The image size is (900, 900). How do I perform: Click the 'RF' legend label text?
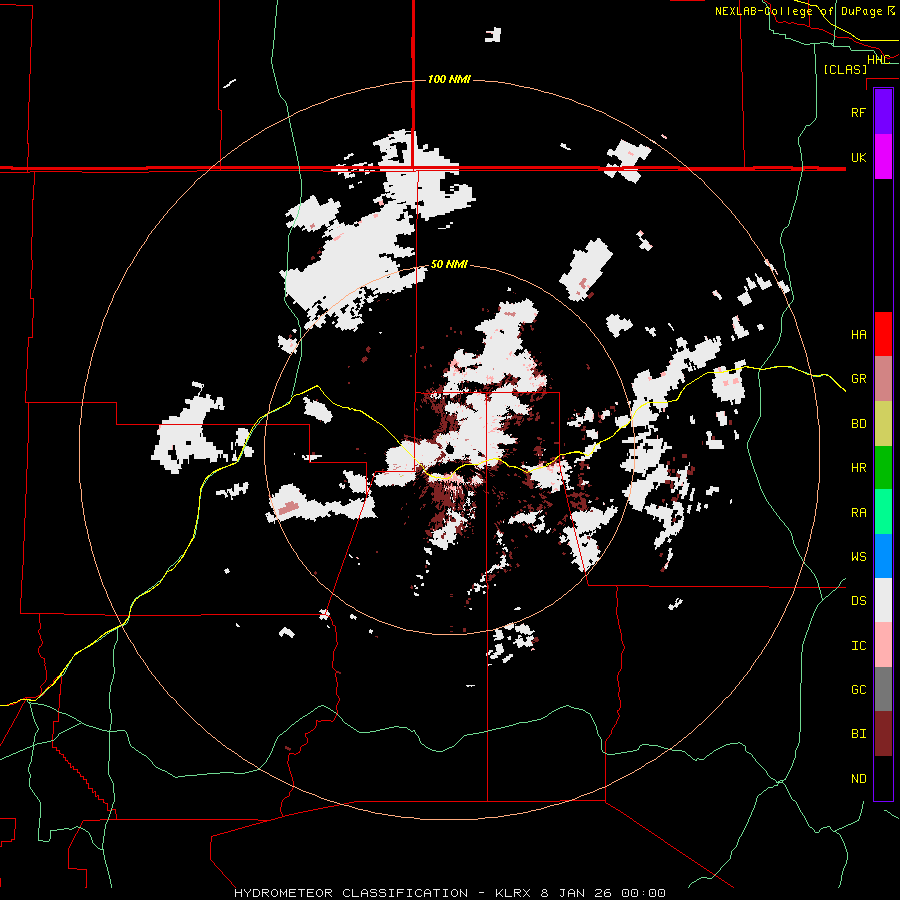tap(858, 112)
